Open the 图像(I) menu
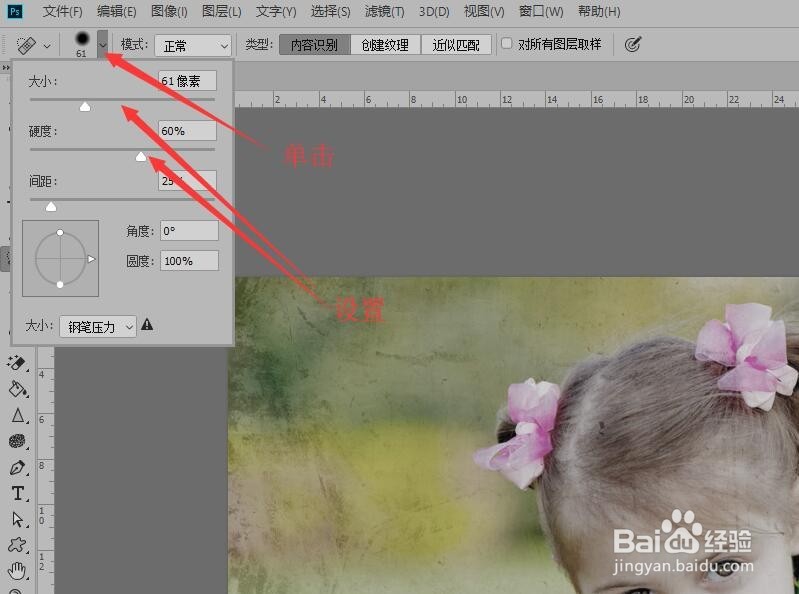The width and height of the screenshot is (799, 594). tap(169, 11)
